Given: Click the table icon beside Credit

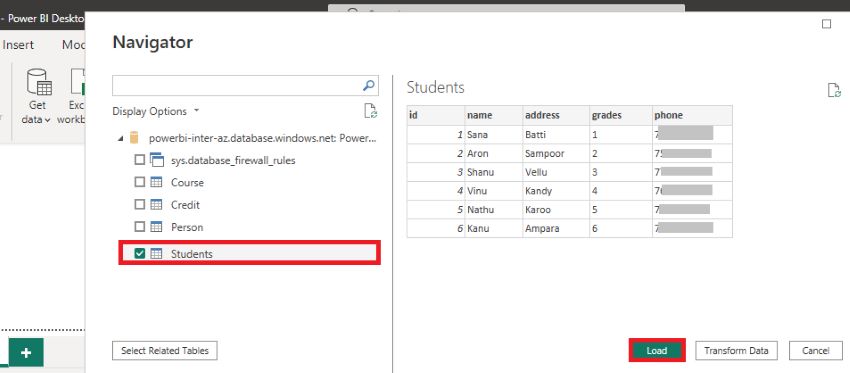Looking at the screenshot, I should 156,205.
